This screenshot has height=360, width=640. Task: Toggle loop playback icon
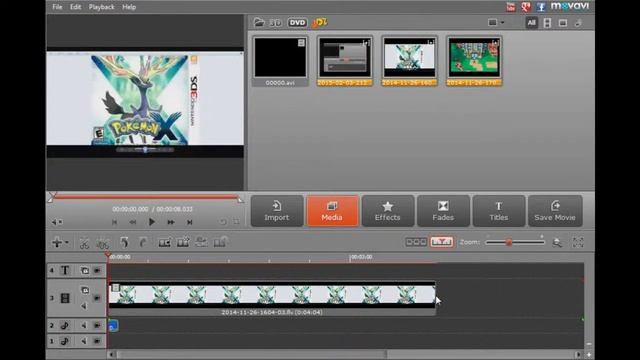[222, 222]
